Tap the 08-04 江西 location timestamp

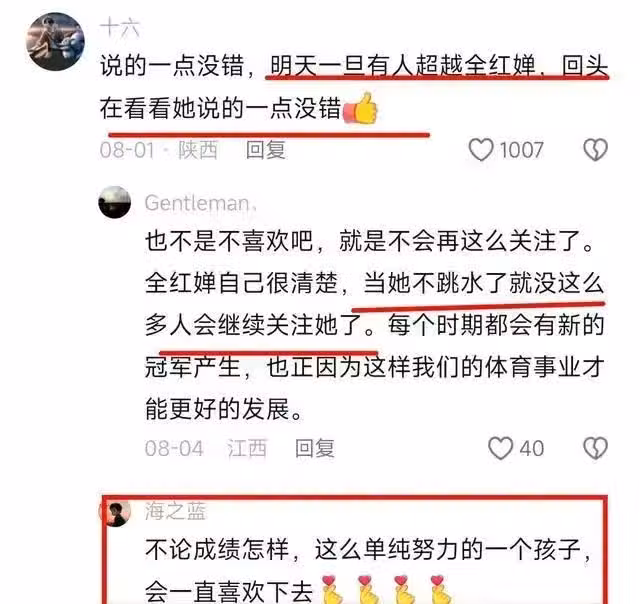click(206, 449)
